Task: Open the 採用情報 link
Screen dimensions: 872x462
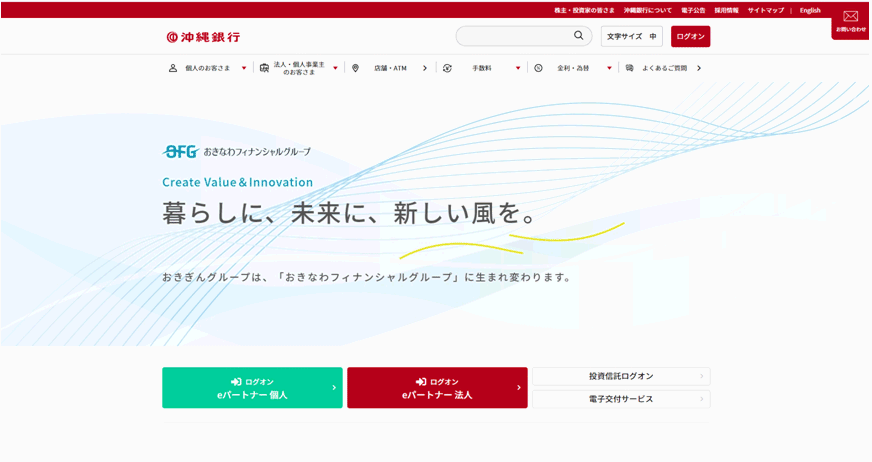Action: click(x=726, y=11)
